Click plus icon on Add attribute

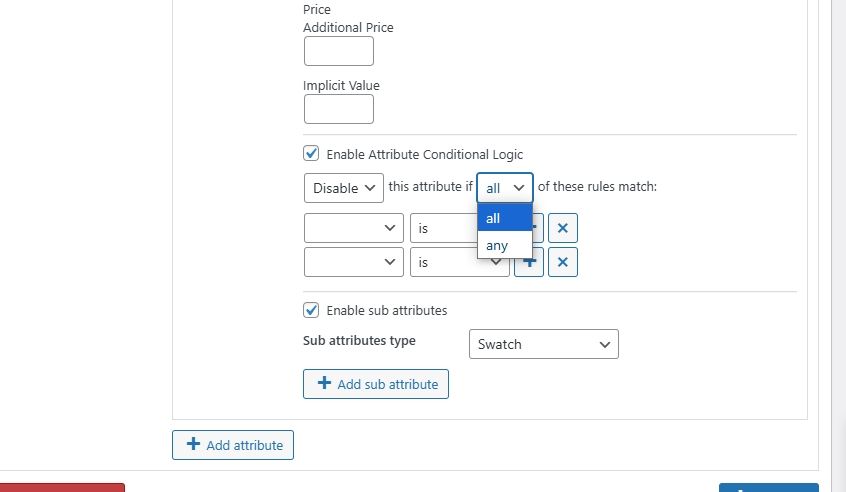tap(193, 445)
